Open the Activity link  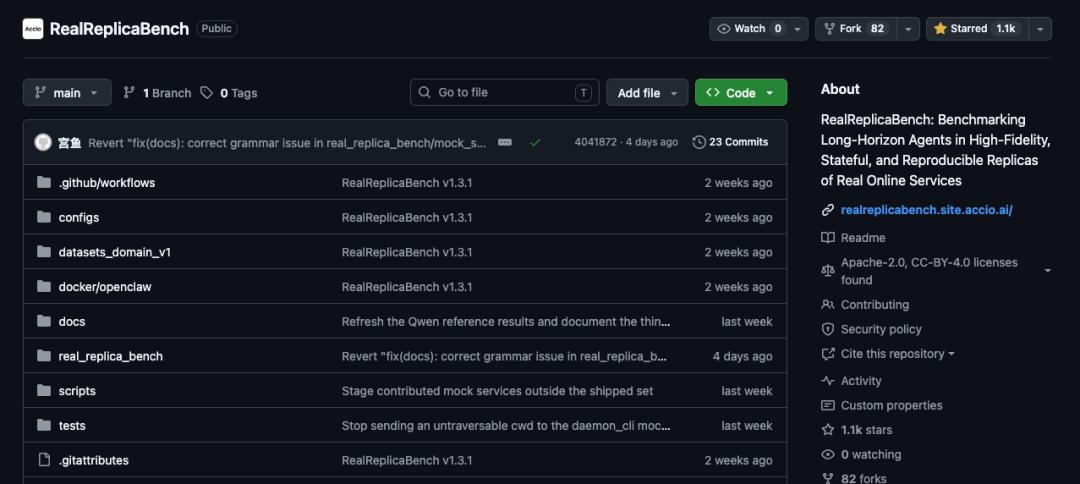(861, 381)
